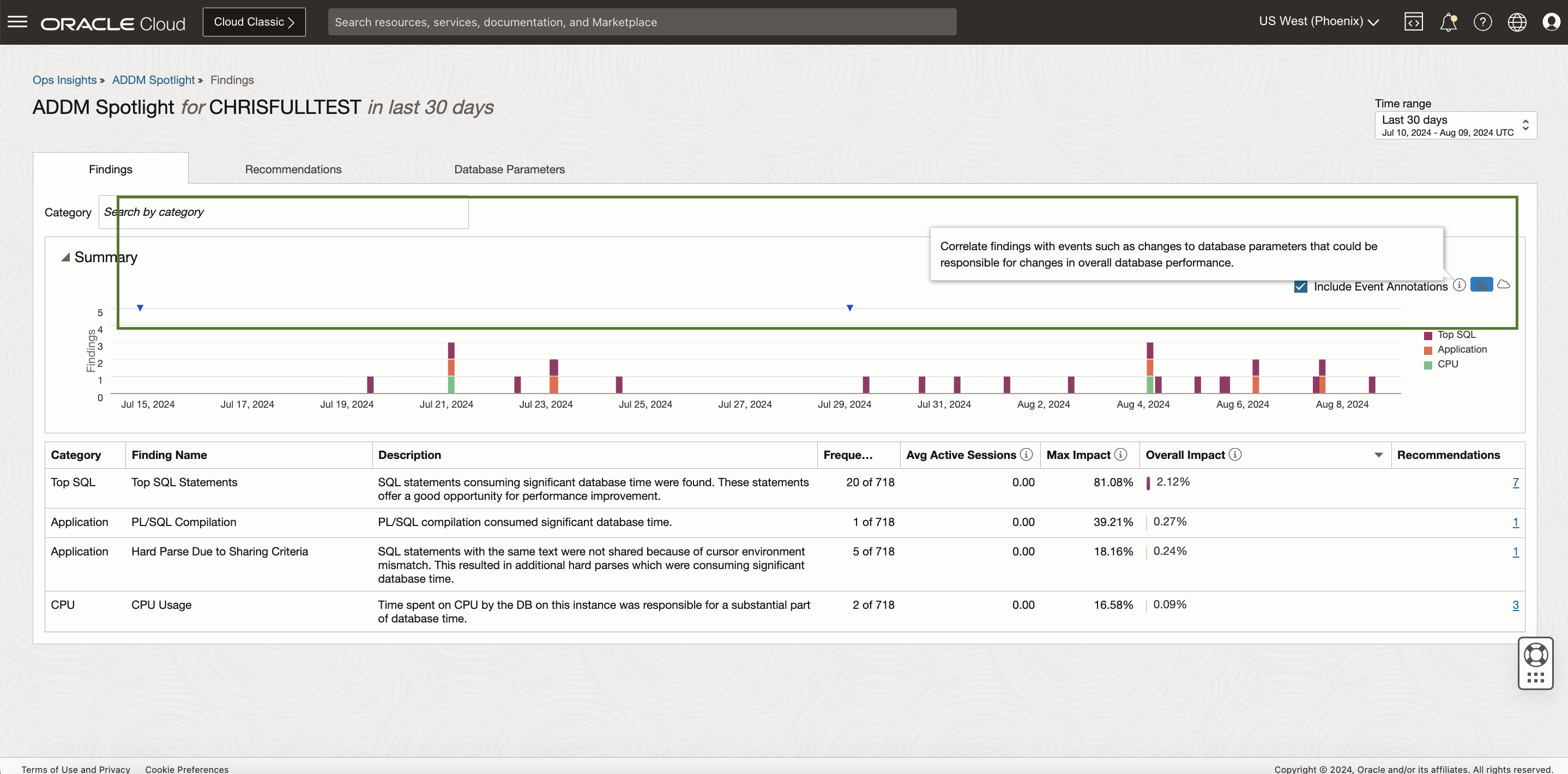
Task: Switch to the Recommendations tab
Action: click(293, 169)
